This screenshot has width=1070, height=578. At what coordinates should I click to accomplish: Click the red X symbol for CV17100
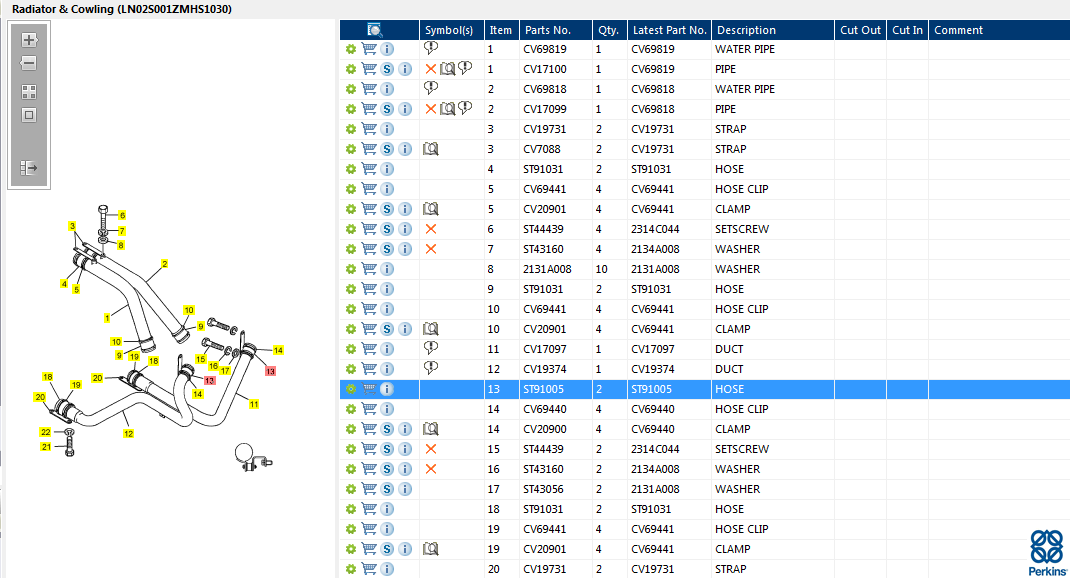pyautogui.click(x=431, y=69)
